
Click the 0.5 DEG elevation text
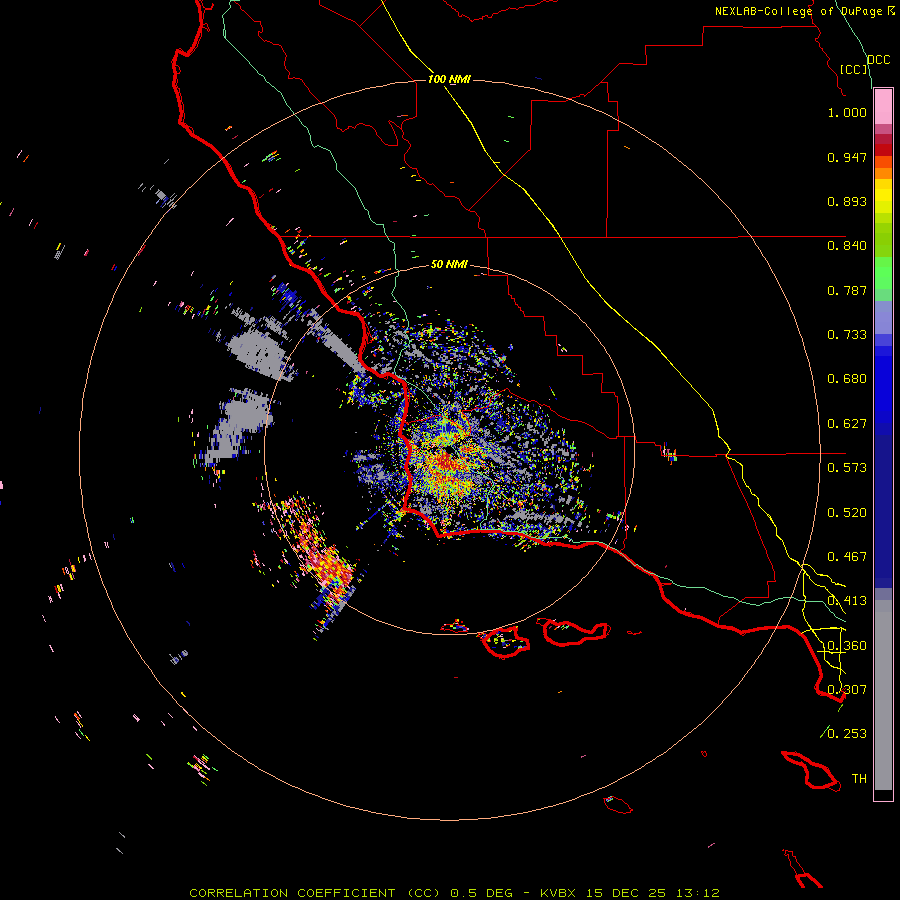(x=483, y=893)
